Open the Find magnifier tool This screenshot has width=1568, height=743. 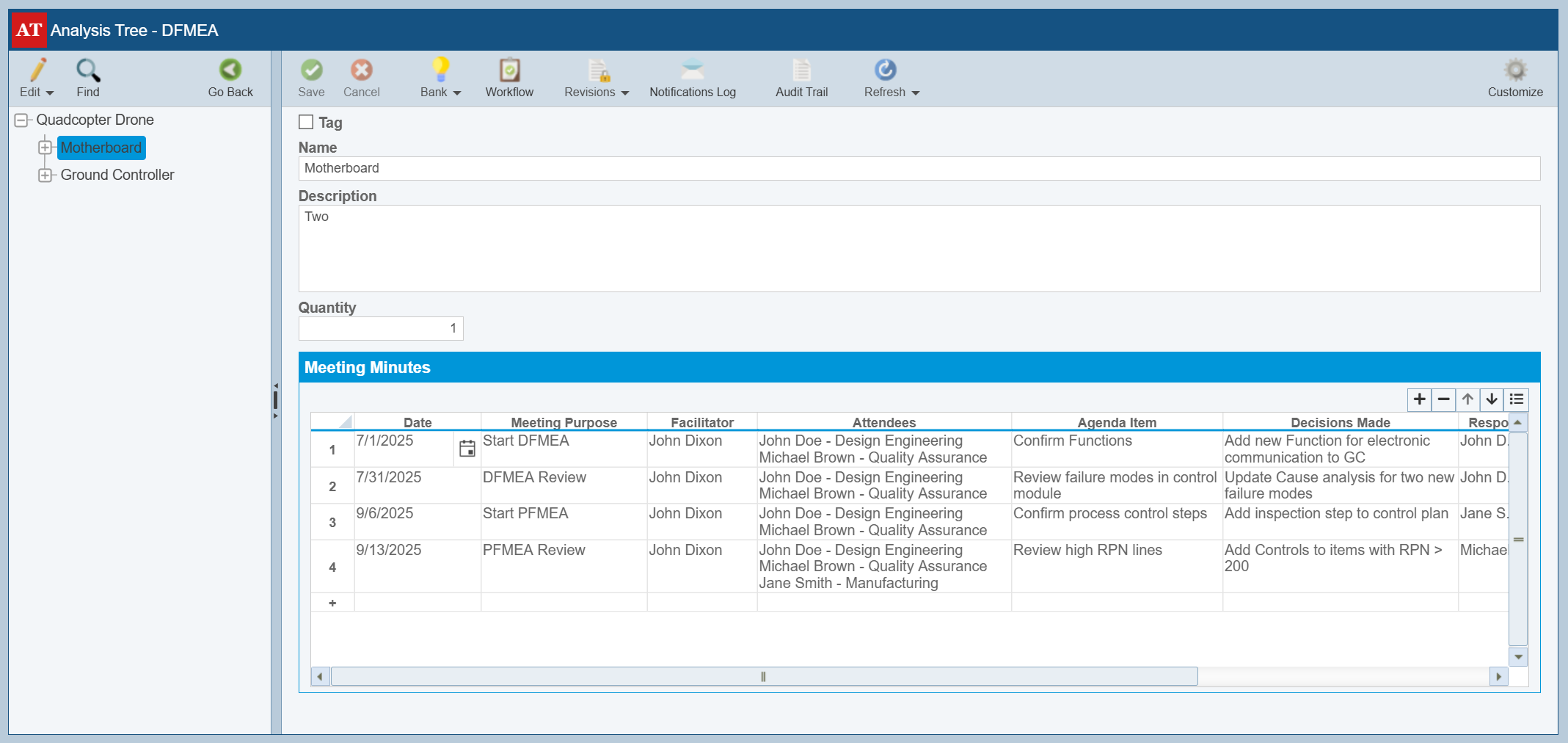(88, 70)
